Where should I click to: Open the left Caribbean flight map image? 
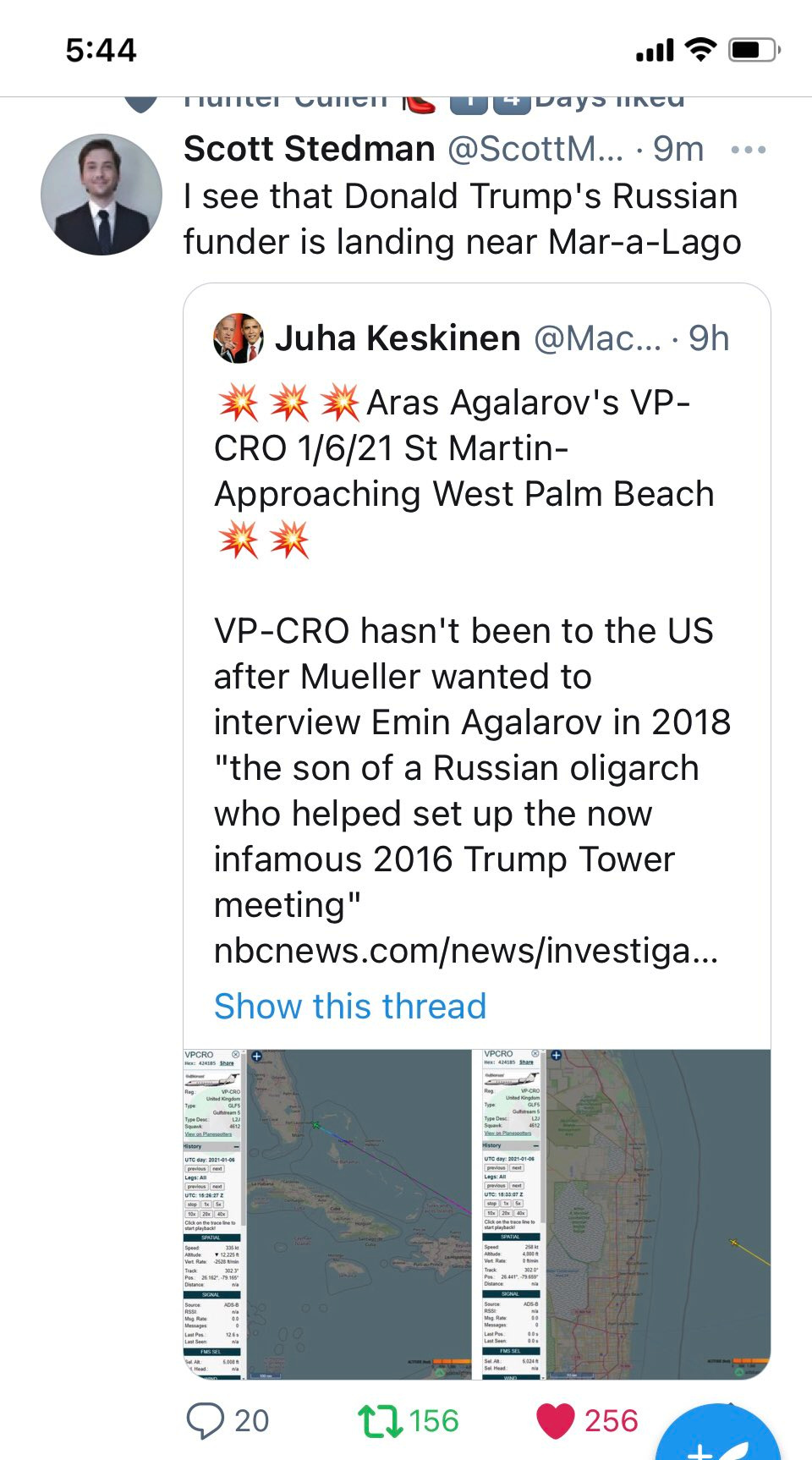327,1215
